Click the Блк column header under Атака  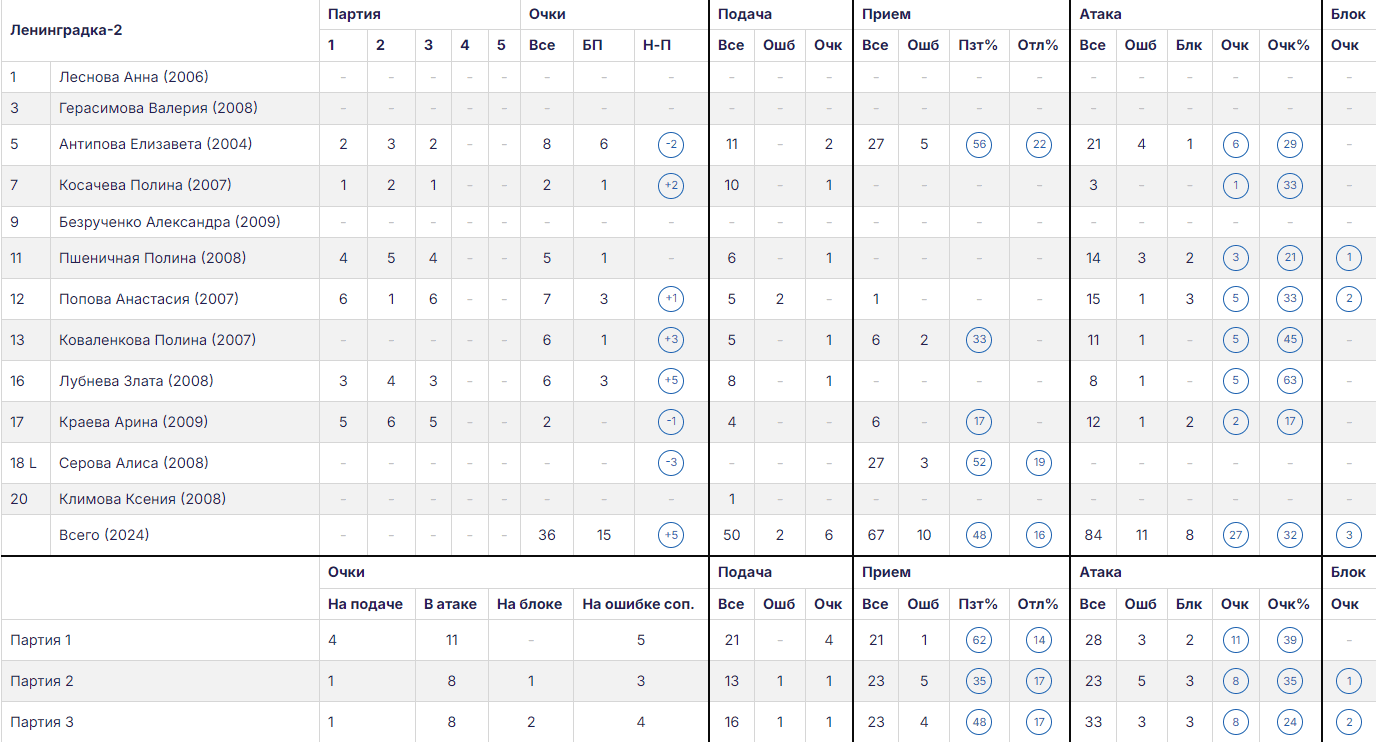1189,45
